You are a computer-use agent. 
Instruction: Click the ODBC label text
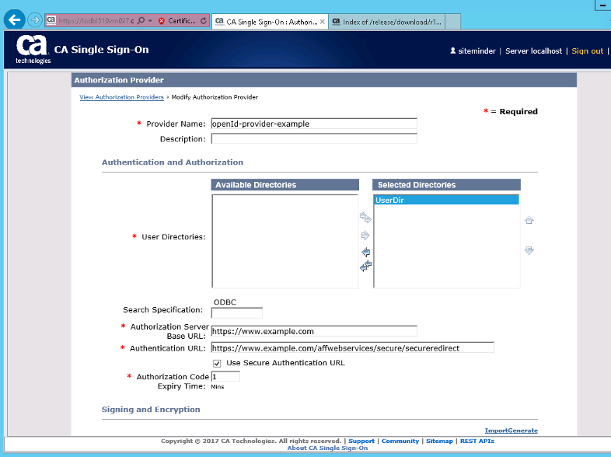[225, 302]
